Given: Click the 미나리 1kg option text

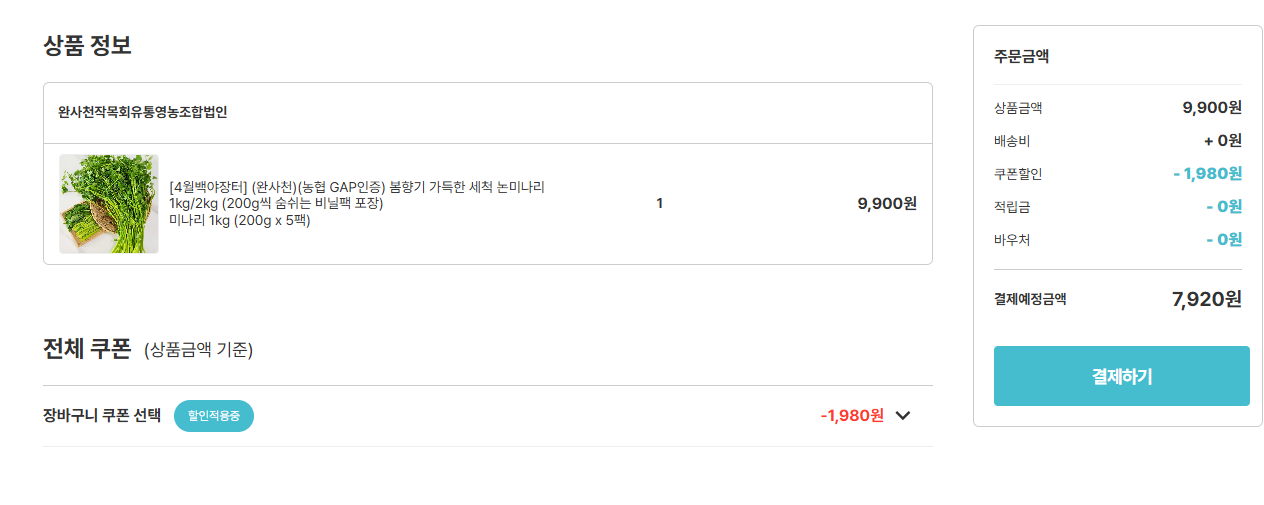Looking at the screenshot, I should tap(240, 221).
